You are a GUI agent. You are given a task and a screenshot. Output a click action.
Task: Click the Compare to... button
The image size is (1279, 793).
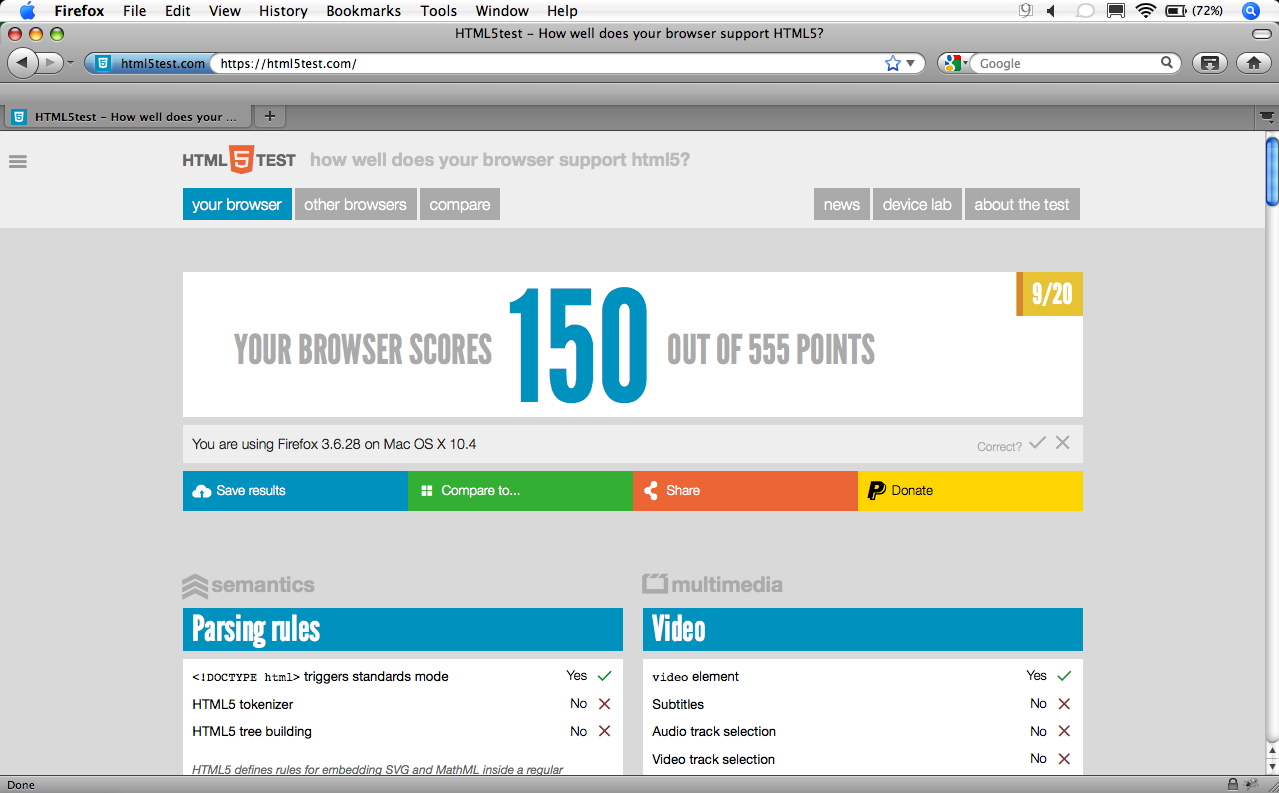tap(520, 491)
